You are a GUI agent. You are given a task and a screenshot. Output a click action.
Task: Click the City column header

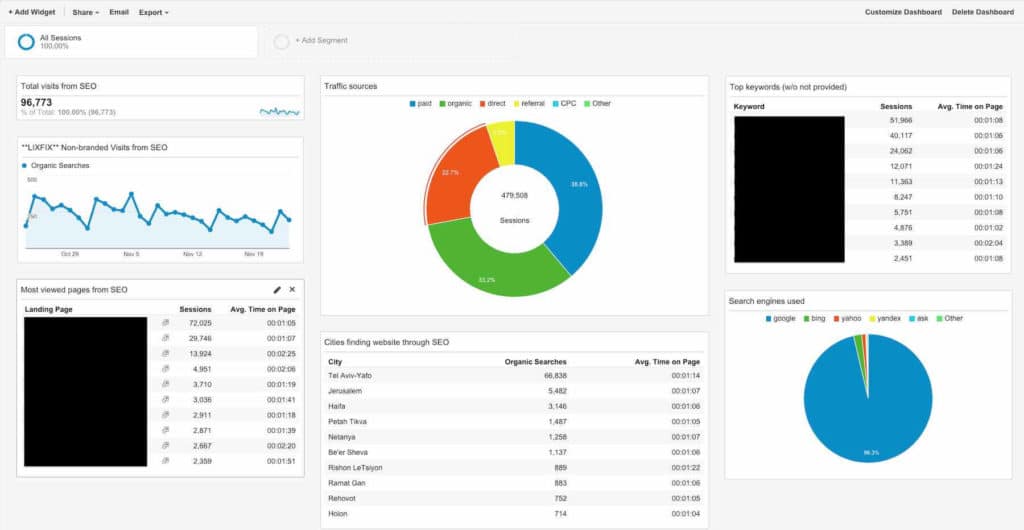335,362
